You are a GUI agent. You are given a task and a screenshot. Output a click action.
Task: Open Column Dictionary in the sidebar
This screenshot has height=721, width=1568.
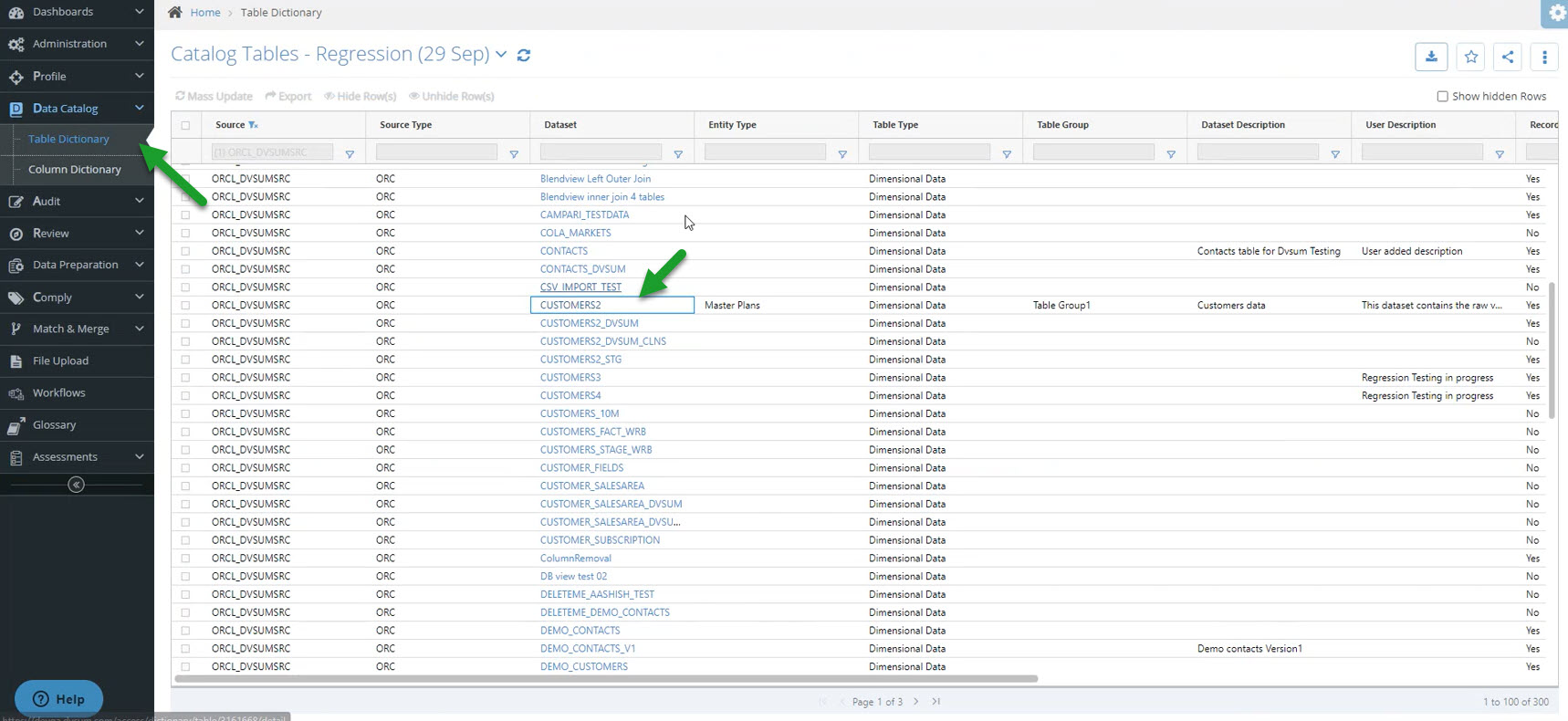click(74, 170)
